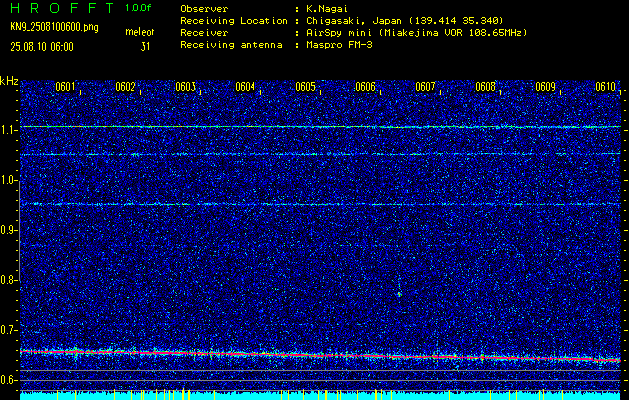Click the 0.7 frequency axis label
Viewport: 629px width, 400px height.
[9, 330]
